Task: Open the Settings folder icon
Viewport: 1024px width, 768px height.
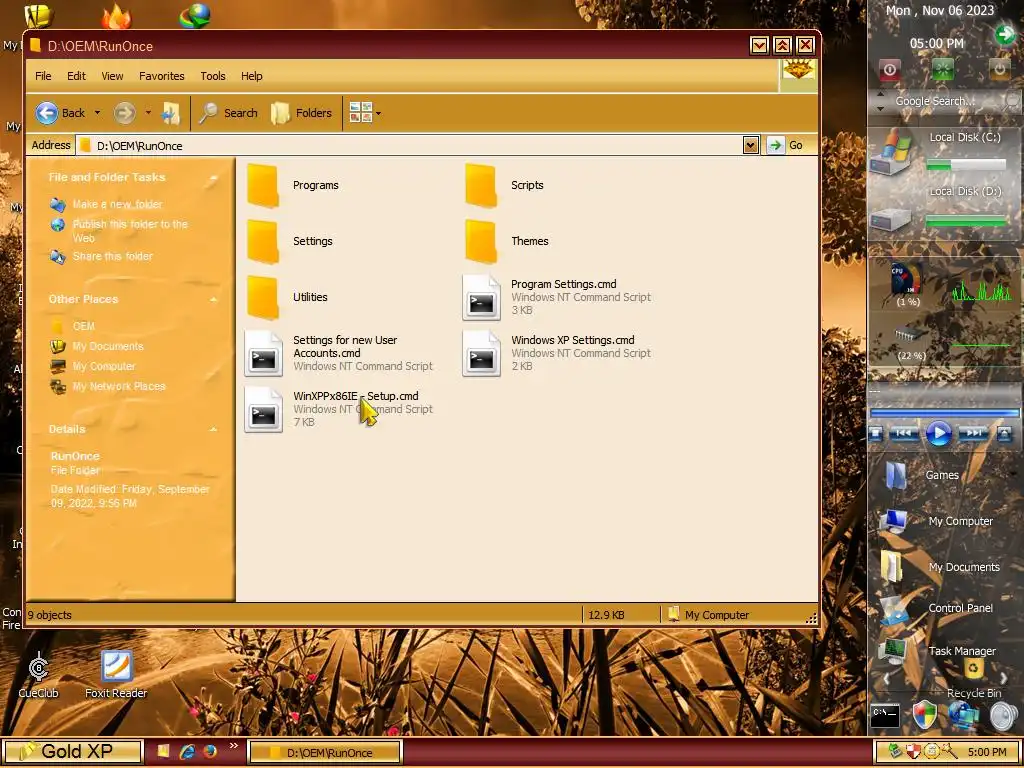Action: coord(263,242)
